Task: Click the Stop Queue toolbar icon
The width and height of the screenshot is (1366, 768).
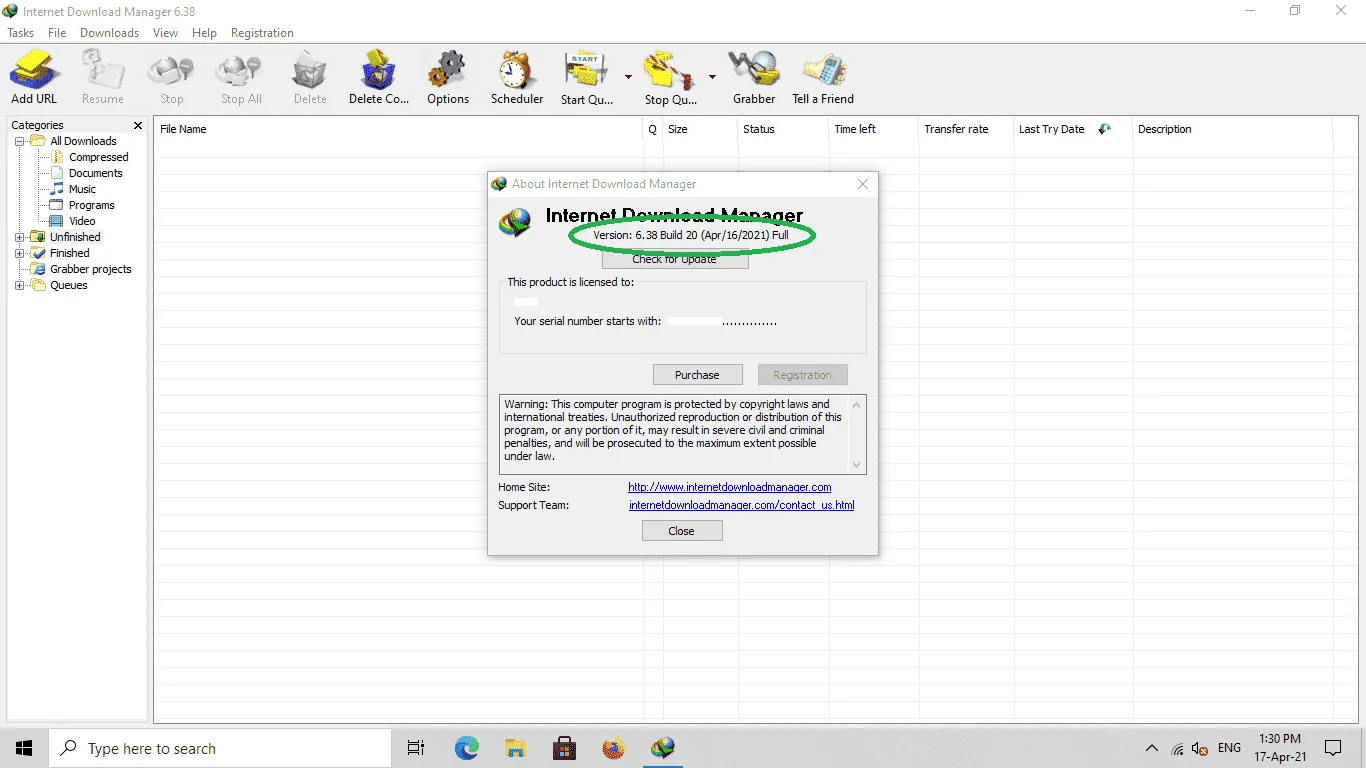Action: click(x=670, y=78)
